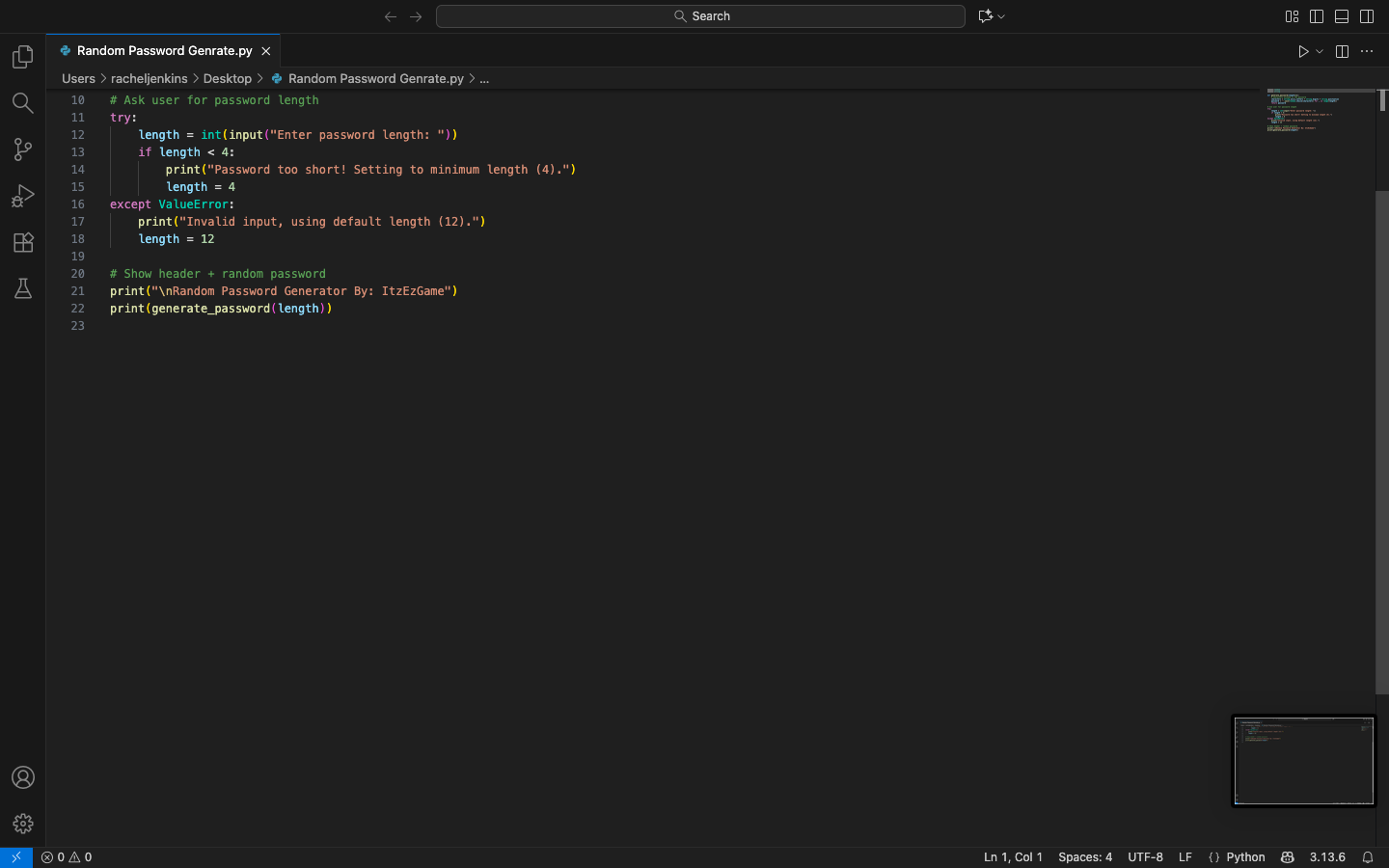This screenshot has height=868, width=1389.
Task: Open Run and Debug view
Action: [x=23, y=196]
